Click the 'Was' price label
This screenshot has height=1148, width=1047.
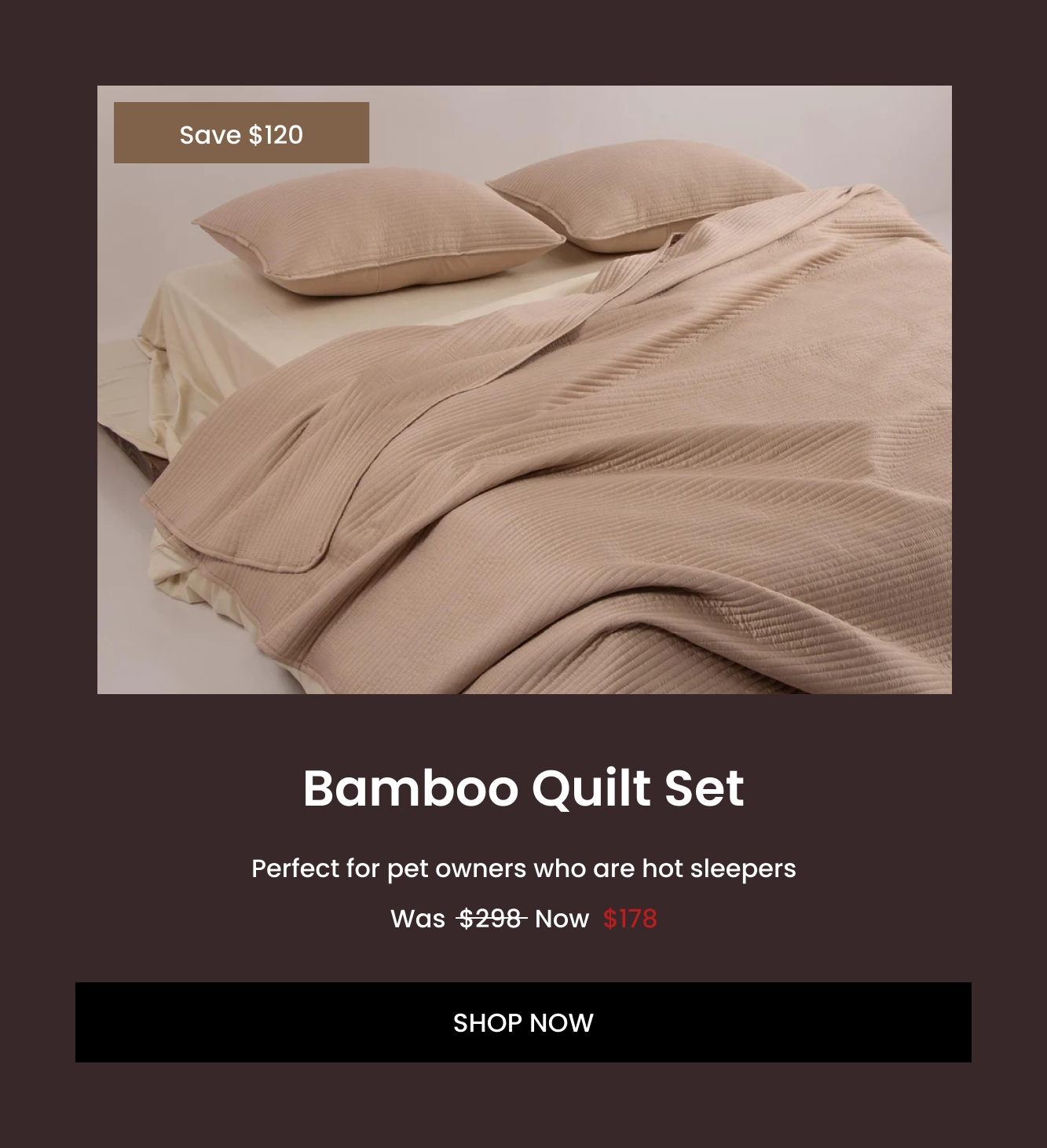(418, 918)
